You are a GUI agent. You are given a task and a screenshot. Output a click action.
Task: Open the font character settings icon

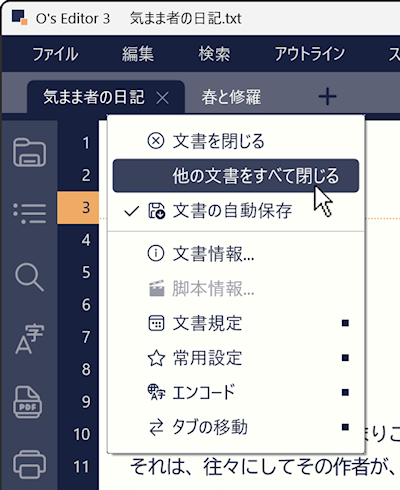tap(29, 339)
